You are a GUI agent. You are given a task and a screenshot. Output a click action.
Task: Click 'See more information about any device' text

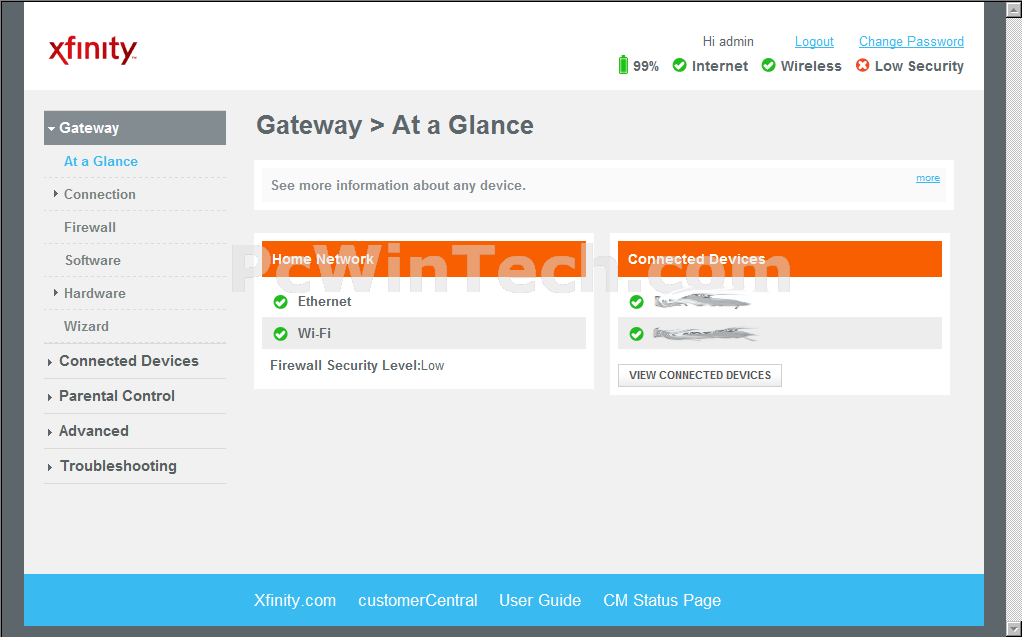(x=398, y=186)
